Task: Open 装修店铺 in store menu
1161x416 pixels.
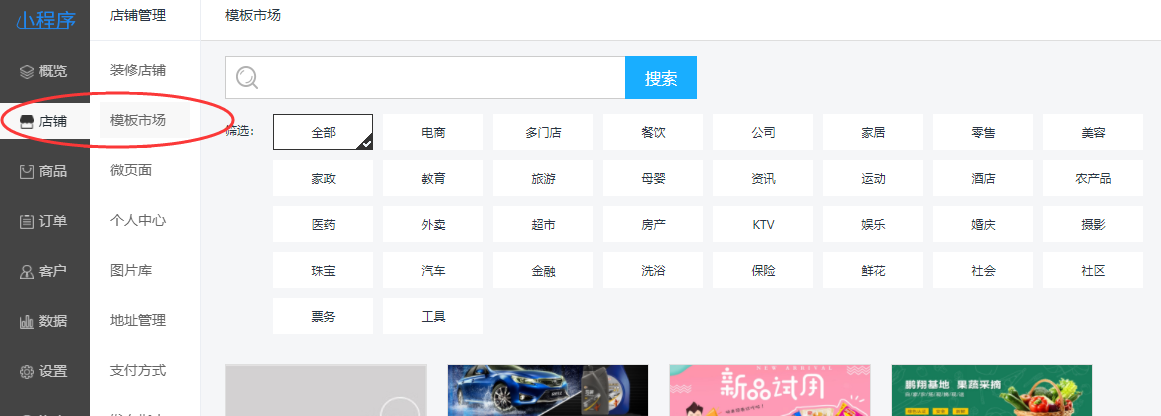Action: click(138, 70)
